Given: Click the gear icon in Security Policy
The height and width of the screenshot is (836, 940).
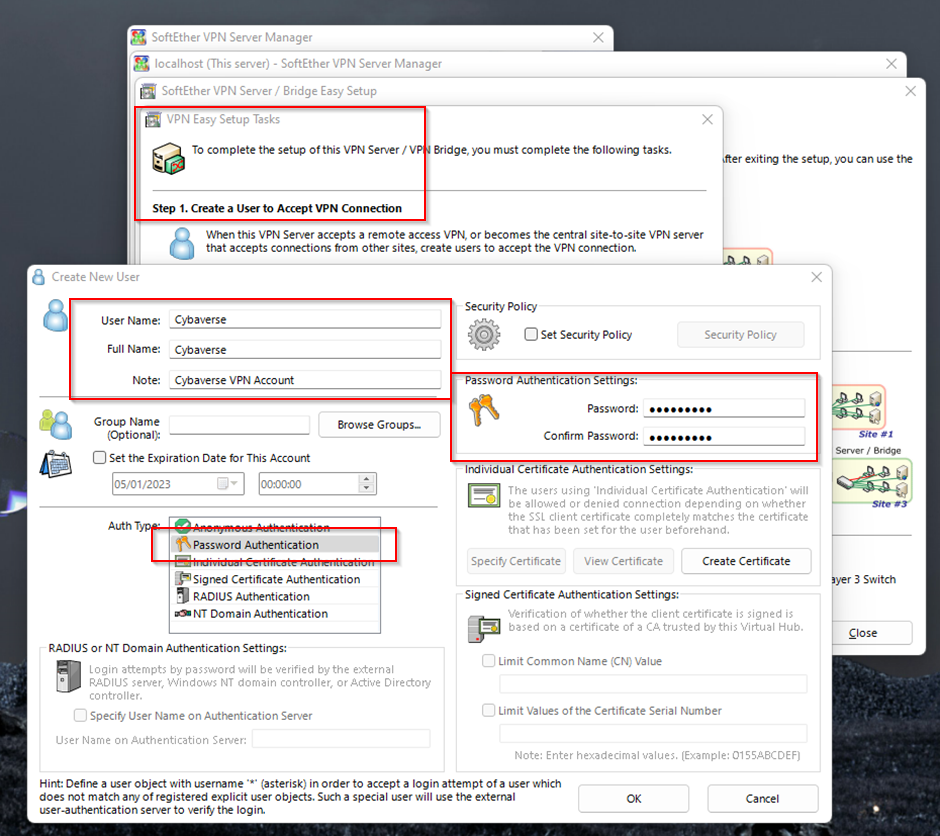Looking at the screenshot, I should tap(484, 334).
